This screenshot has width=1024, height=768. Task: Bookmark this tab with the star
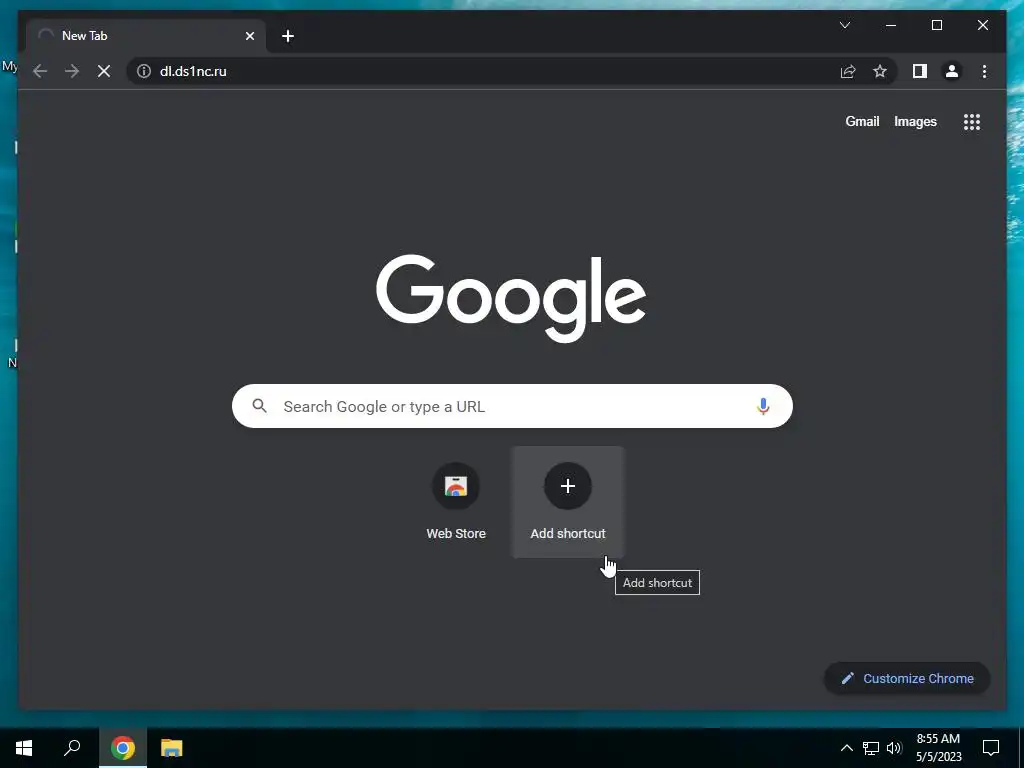[x=880, y=71]
